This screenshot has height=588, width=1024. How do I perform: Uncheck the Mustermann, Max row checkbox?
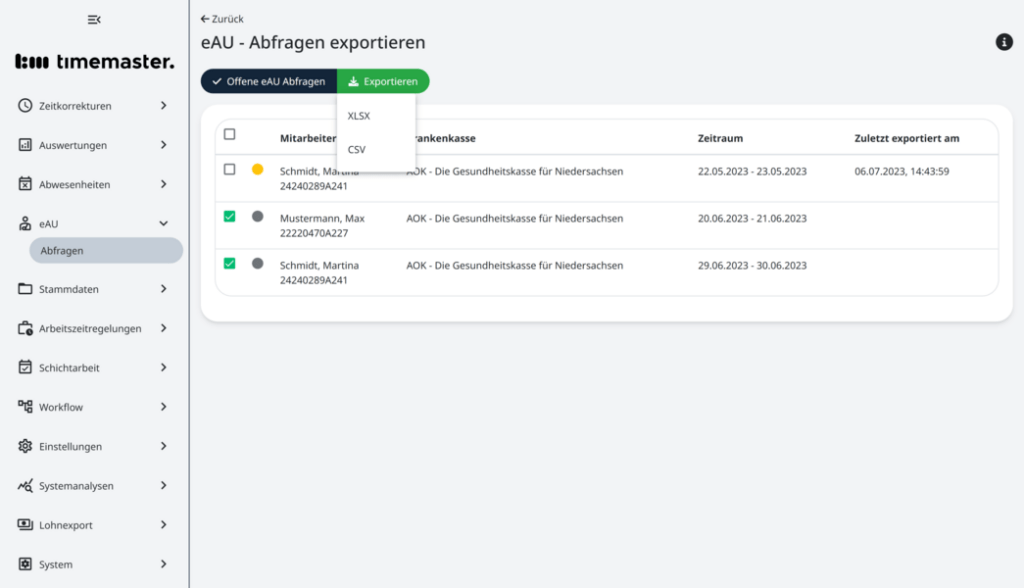[229, 218]
